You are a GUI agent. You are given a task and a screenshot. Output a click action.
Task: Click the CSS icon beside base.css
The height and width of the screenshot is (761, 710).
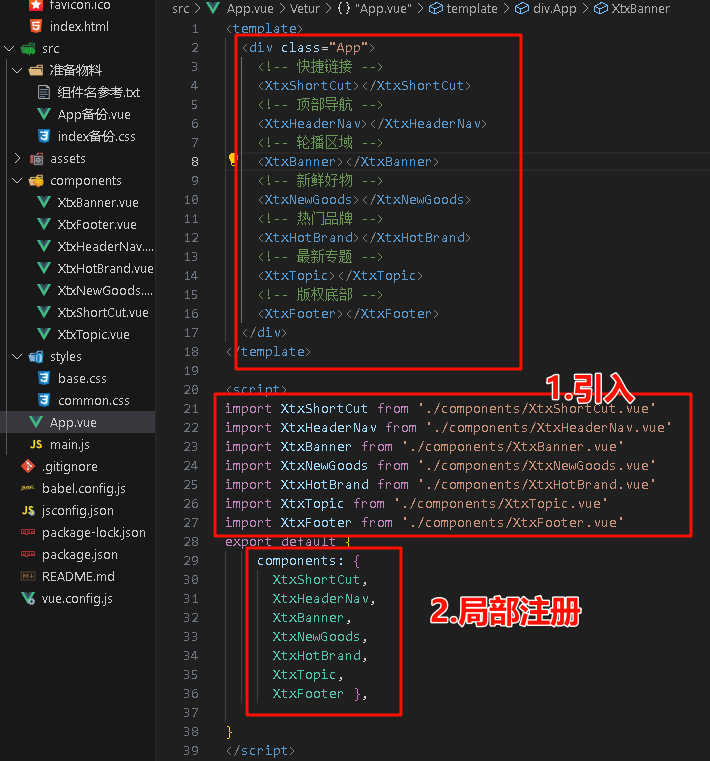tap(44, 378)
